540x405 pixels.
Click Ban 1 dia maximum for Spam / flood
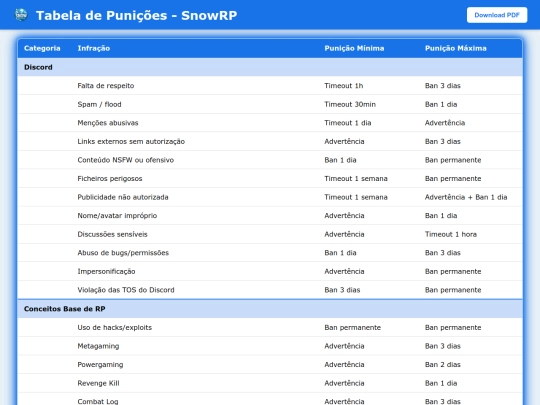pos(441,104)
